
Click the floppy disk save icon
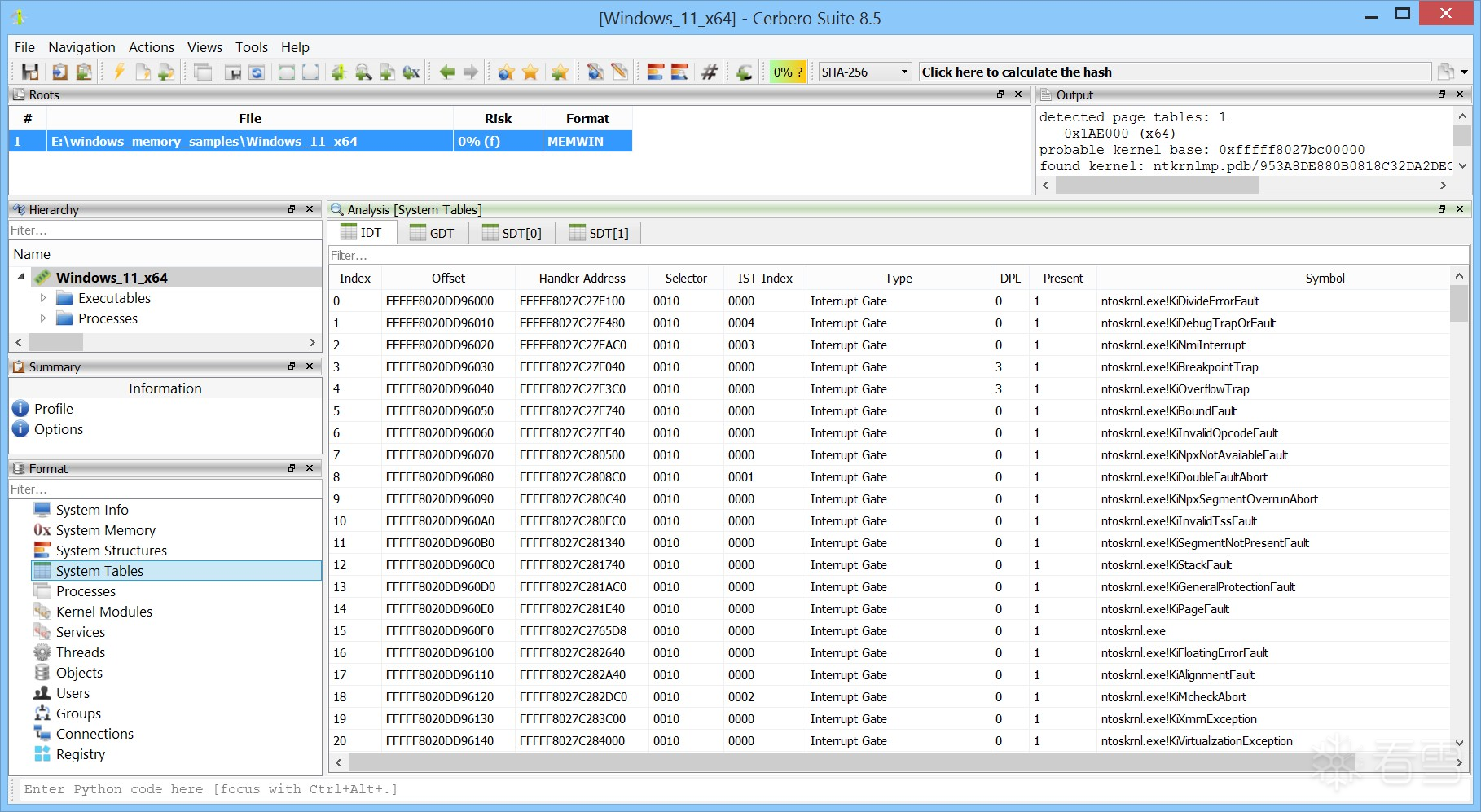(30, 72)
